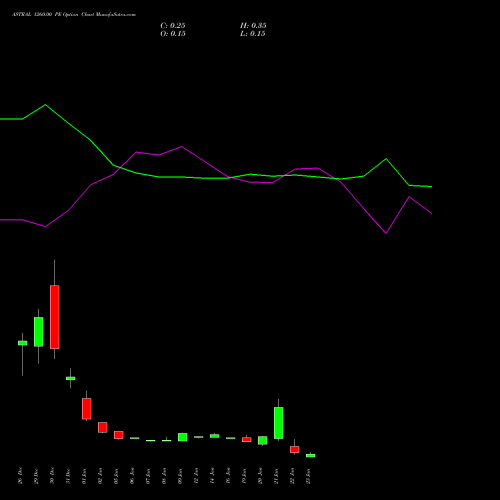
Task: Click the purple indicator line's peak near 09 Jan
Action: pyautogui.click(x=181, y=146)
